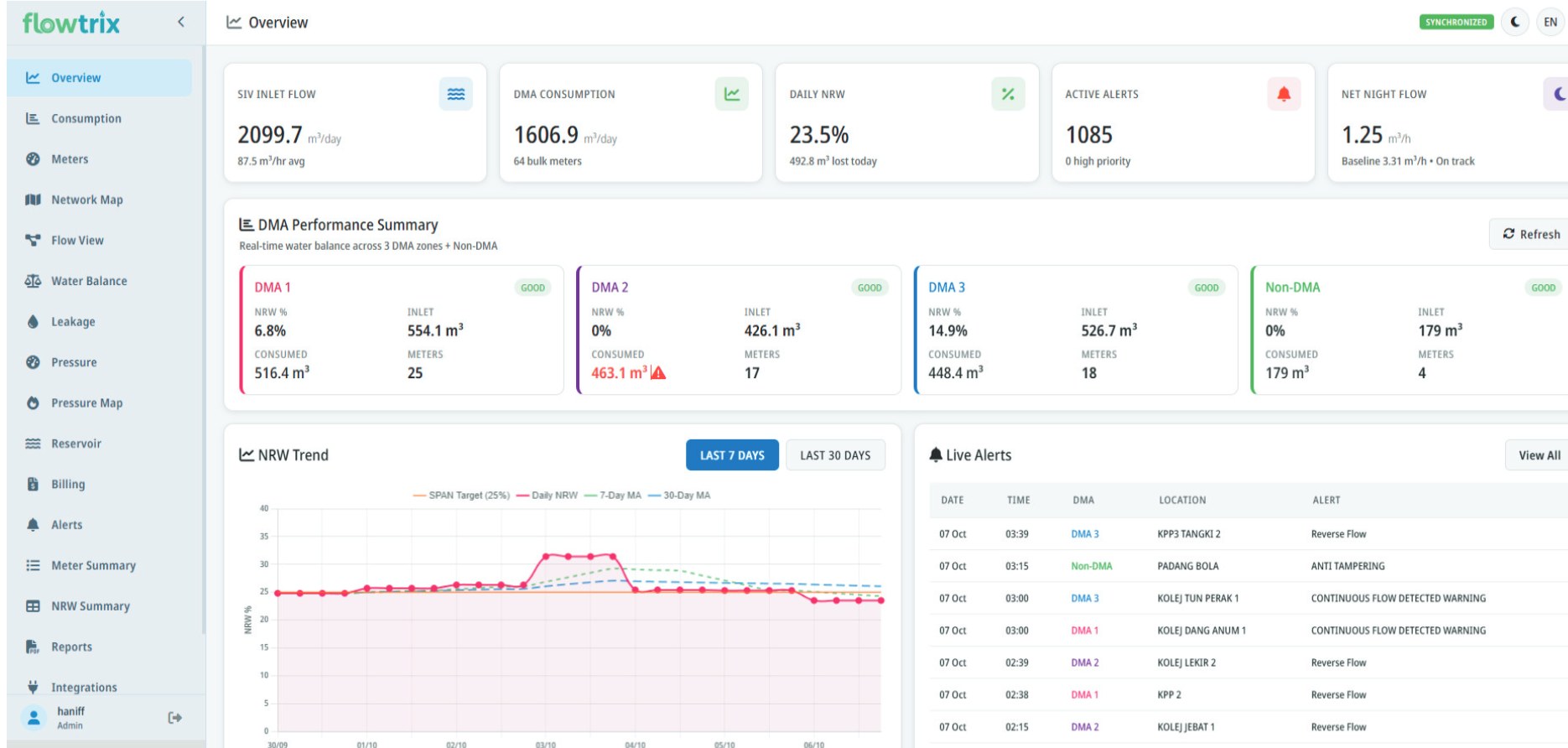Log out using the sign-out icon
Viewport: 1568px width, 748px height.
[174, 718]
